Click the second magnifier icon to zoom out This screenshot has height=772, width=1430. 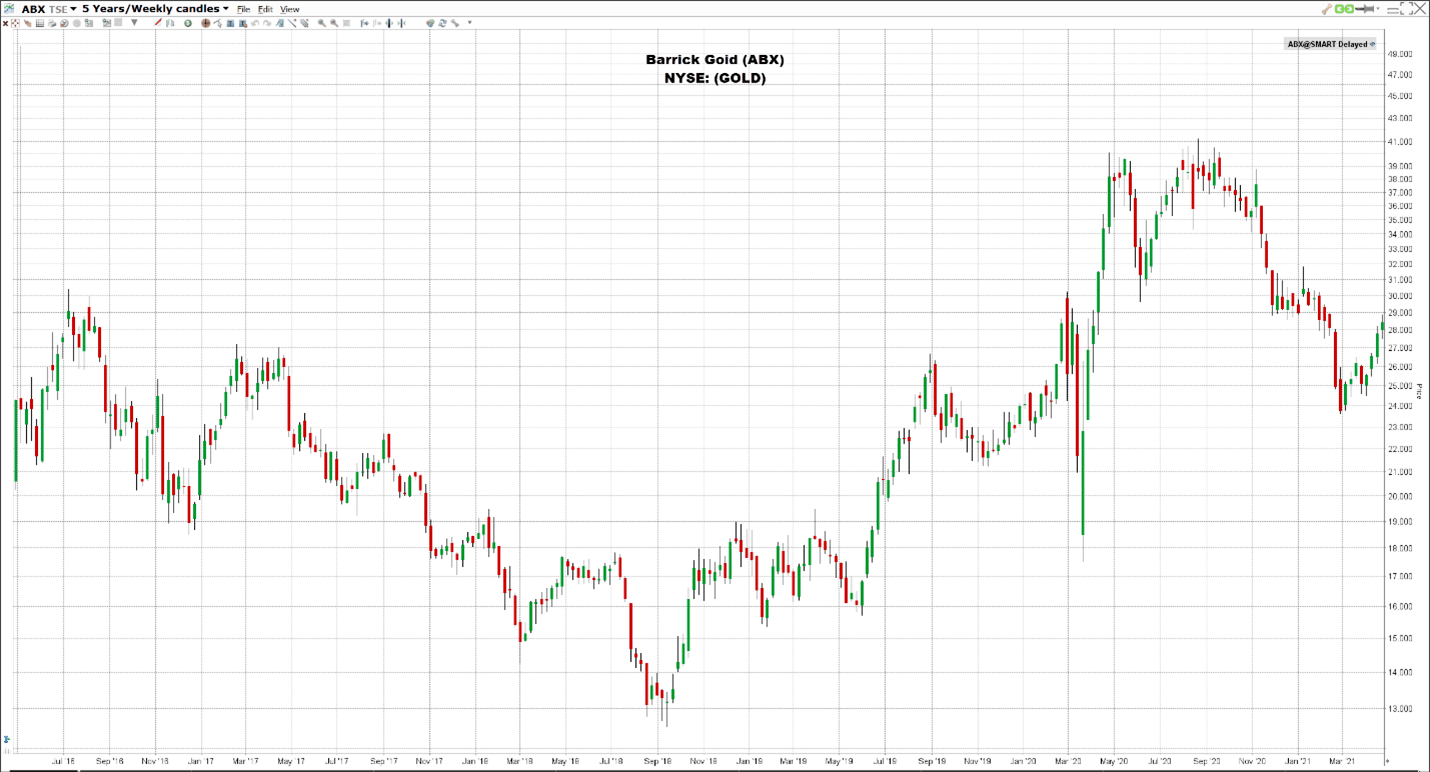[334, 23]
